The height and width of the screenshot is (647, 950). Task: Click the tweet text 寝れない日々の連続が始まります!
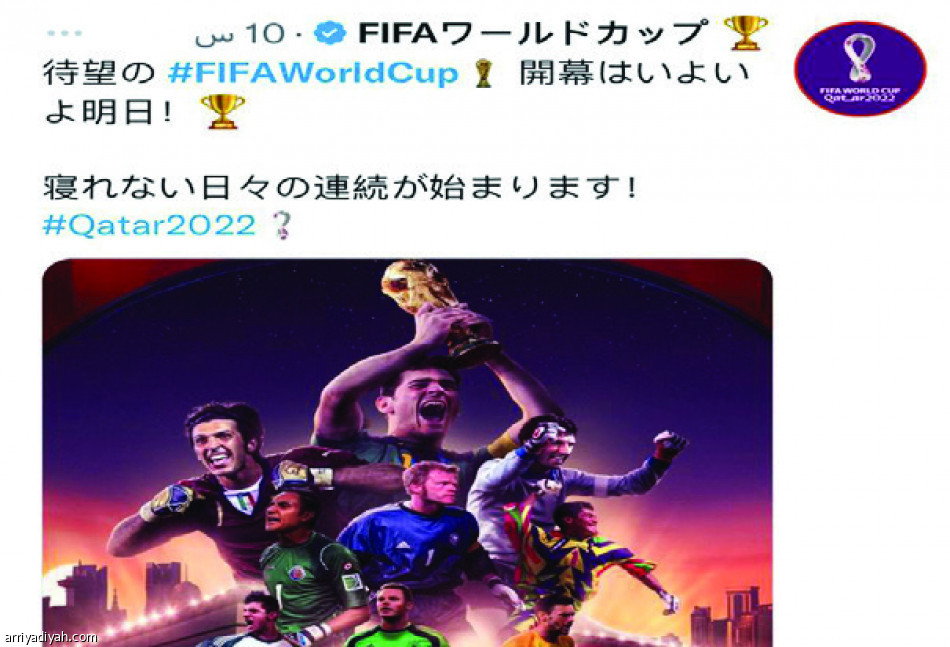point(339,187)
